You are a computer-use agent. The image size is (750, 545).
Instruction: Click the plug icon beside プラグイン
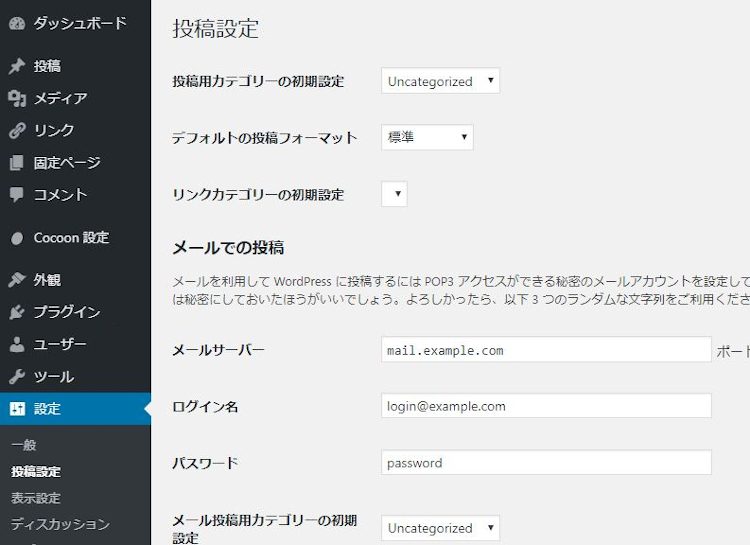pos(17,312)
